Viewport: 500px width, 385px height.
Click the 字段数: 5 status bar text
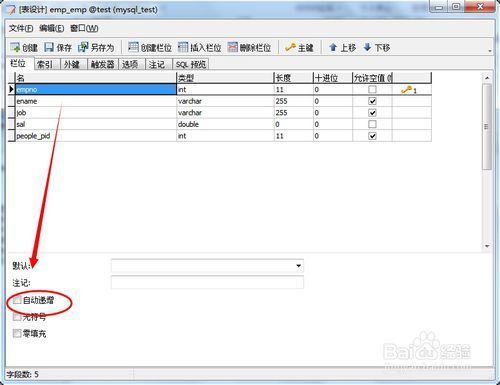(x=23, y=375)
